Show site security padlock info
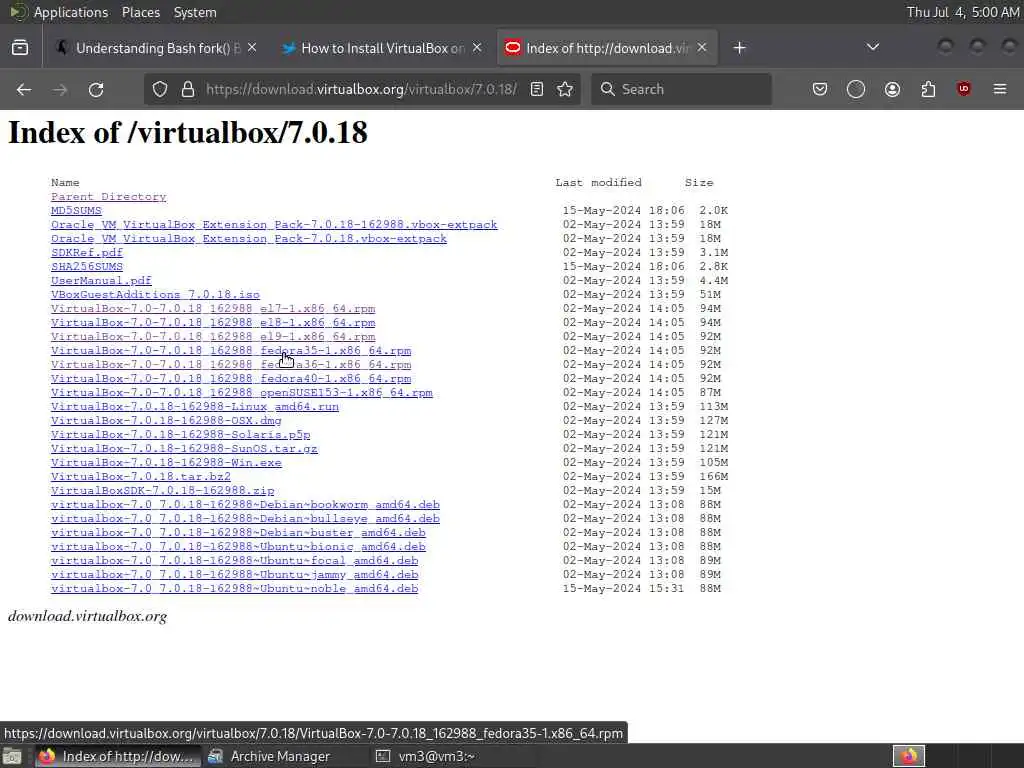This screenshot has height=768, width=1024. 188,89
